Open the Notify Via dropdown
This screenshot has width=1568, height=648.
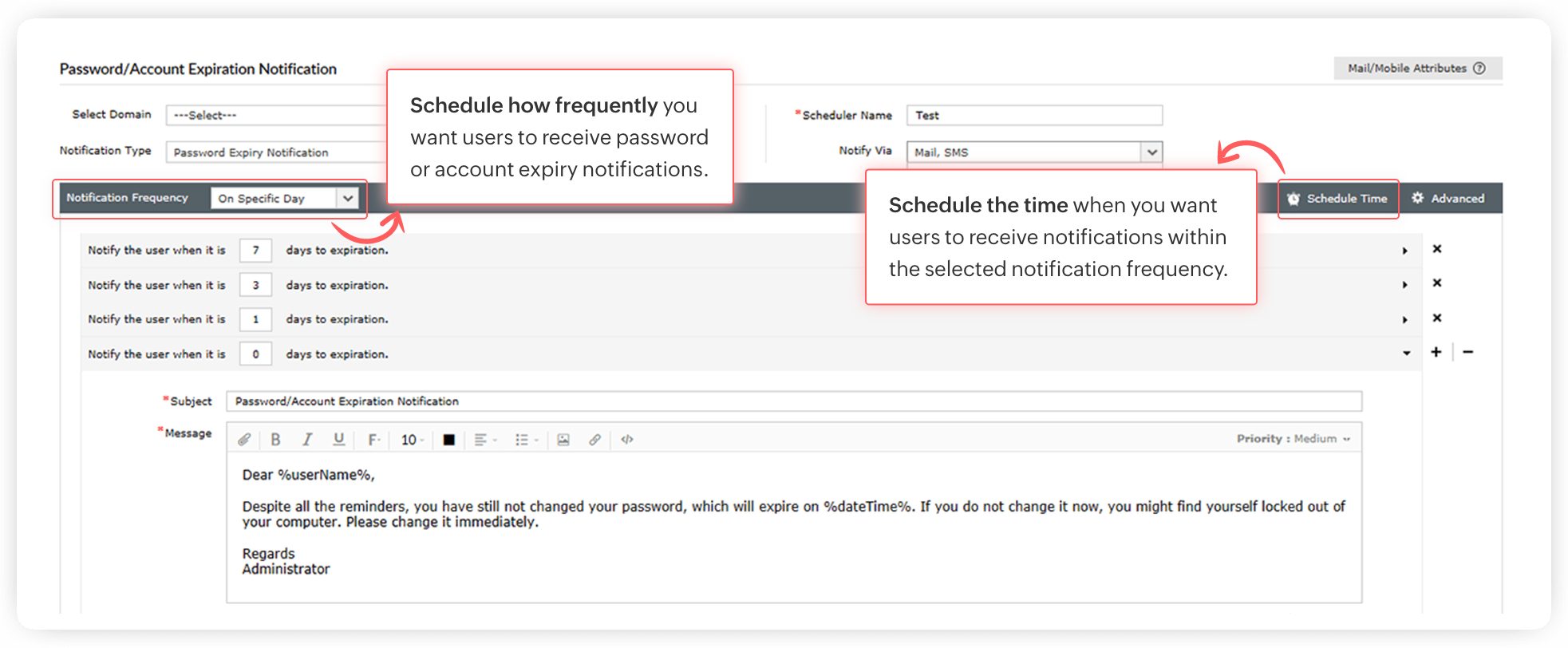(x=1034, y=152)
